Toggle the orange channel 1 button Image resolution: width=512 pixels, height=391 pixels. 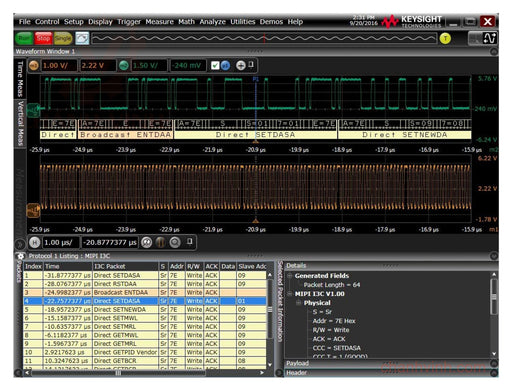point(34,65)
